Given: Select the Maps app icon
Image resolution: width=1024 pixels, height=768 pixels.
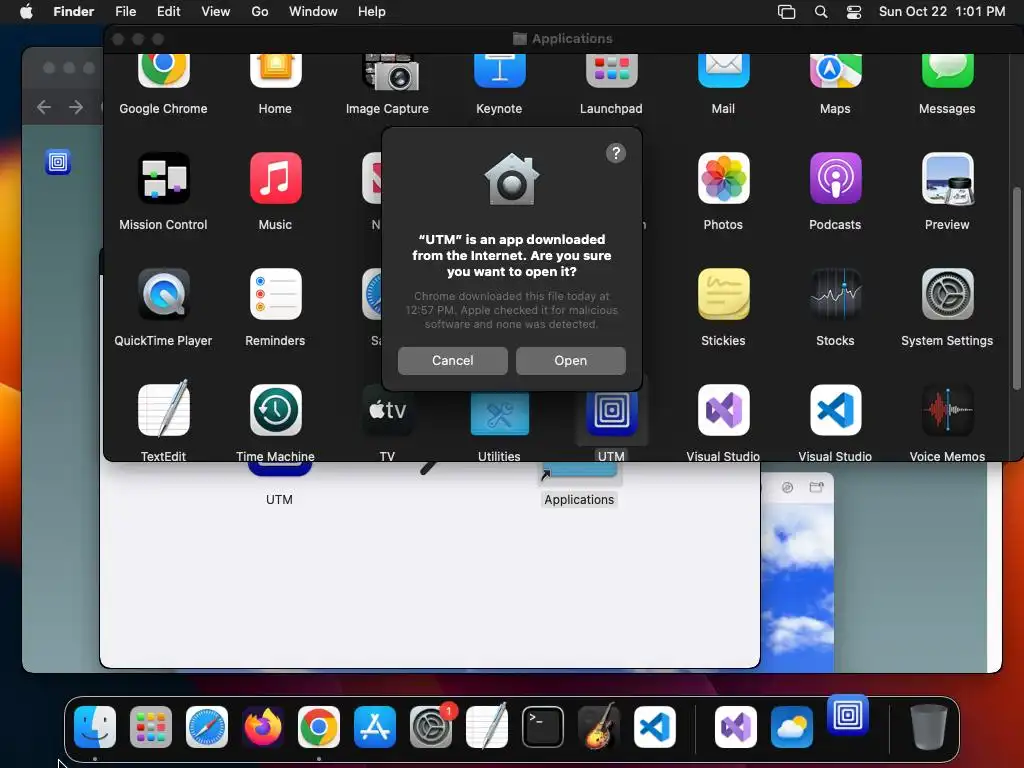Looking at the screenshot, I should (x=835, y=69).
